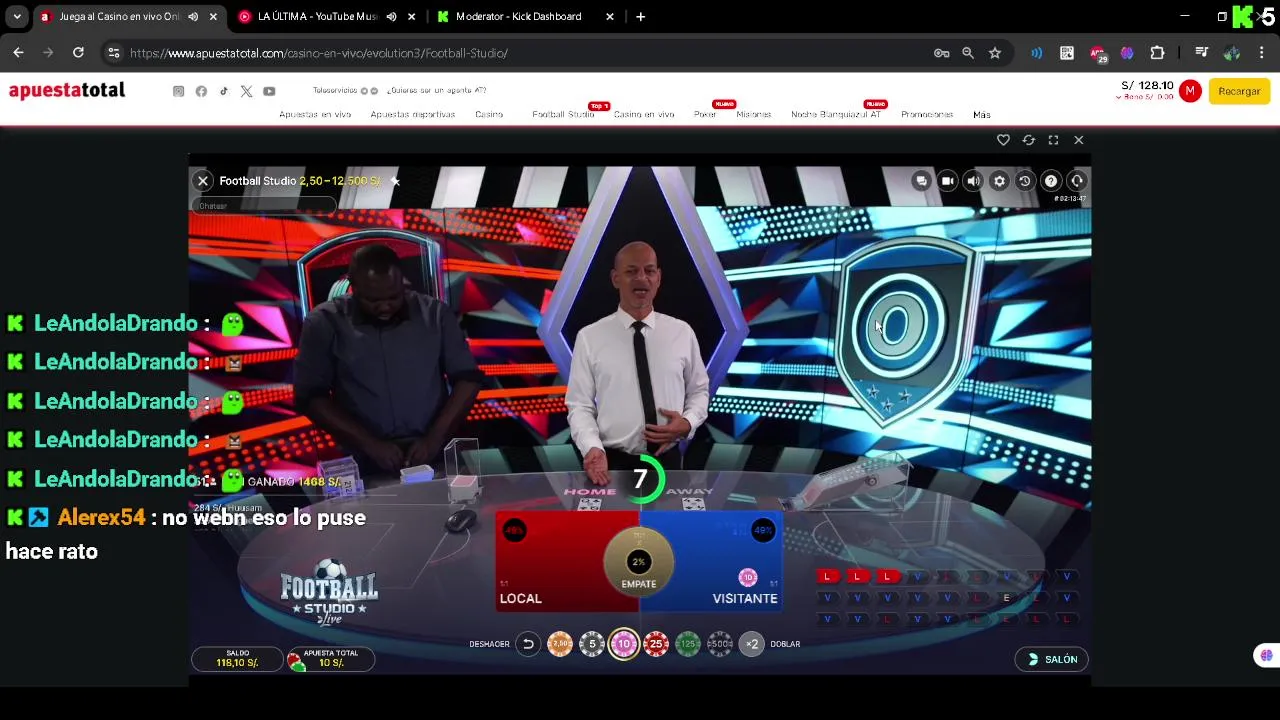Open the game help question mark
This screenshot has height=720, width=1280.
tap(1051, 181)
